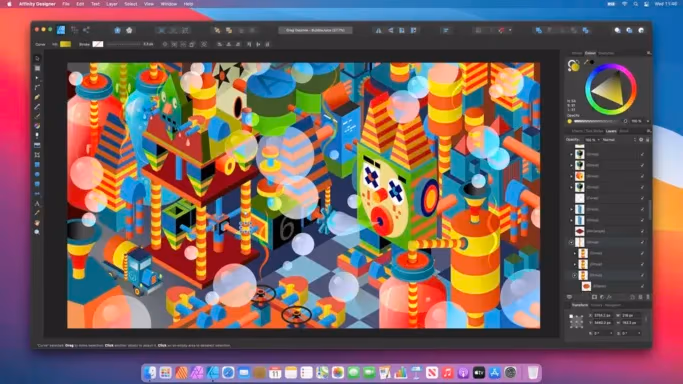Click the Flip Vertical toolbar icon
Viewport: 683px width, 384px height.
click(x=390, y=30)
